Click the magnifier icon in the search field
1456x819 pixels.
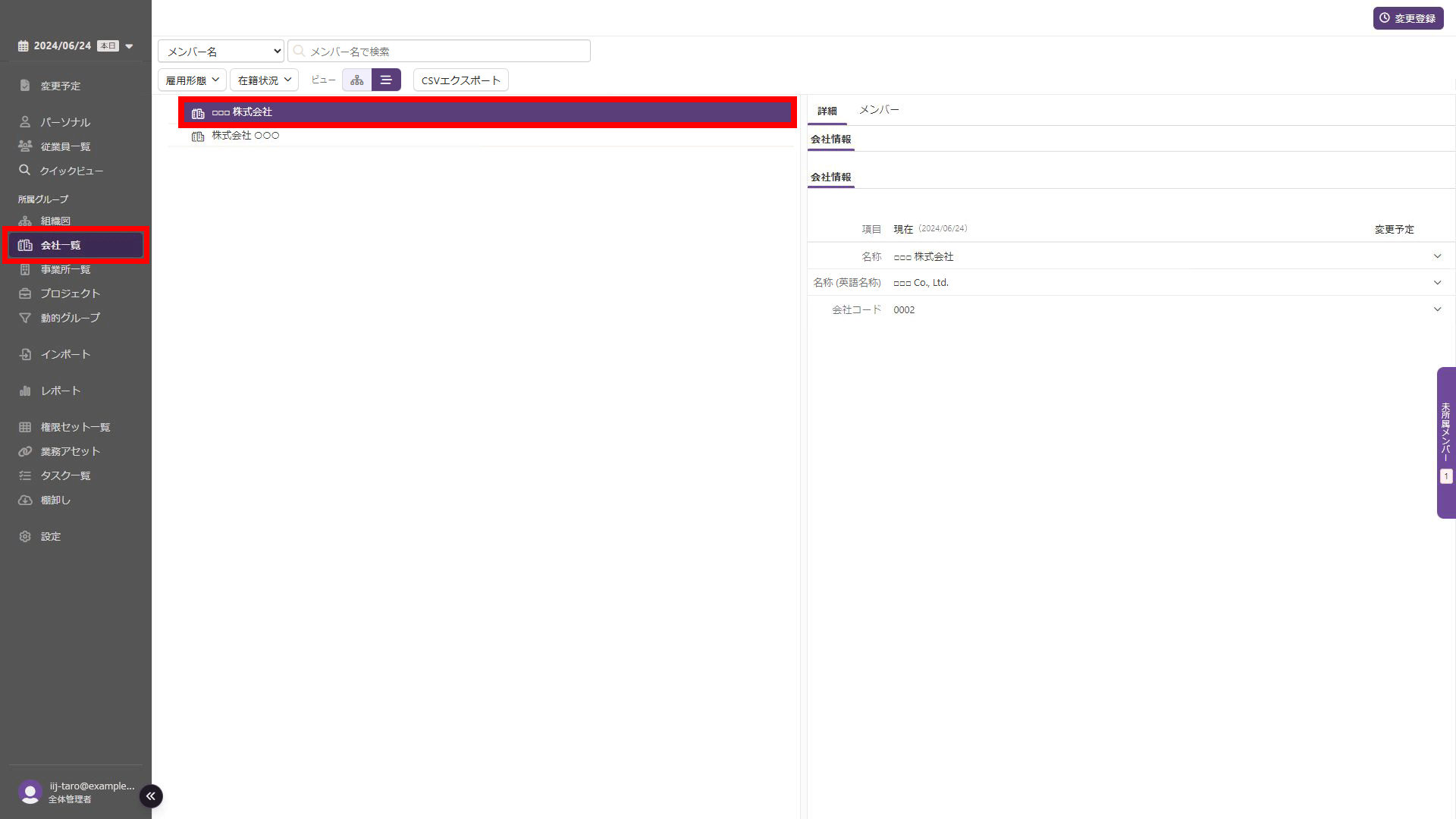coord(299,51)
